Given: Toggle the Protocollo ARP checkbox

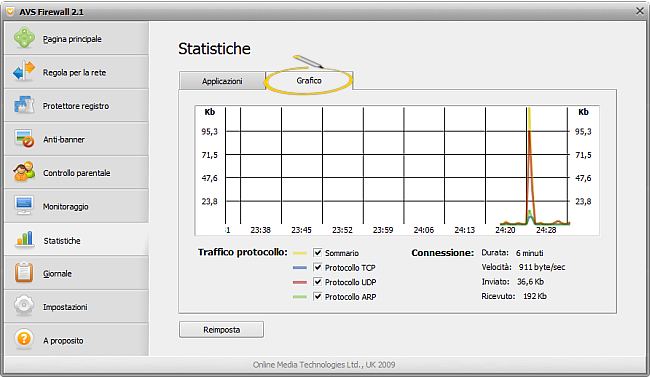Looking at the screenshot, I should click(318, 297).
